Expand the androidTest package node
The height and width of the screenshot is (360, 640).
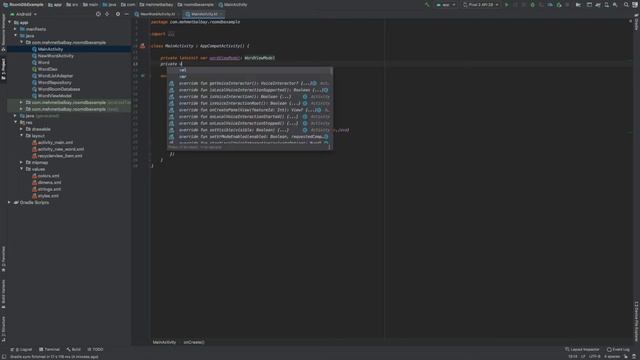22,102
